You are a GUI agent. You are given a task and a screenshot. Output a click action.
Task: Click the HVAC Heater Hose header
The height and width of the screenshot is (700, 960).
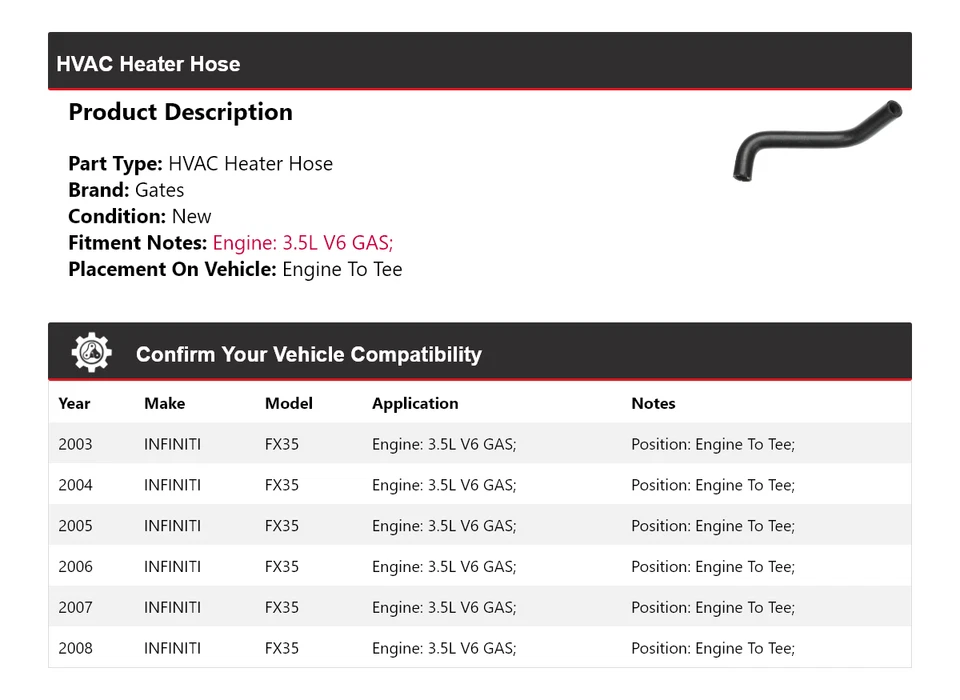point(148,64)
